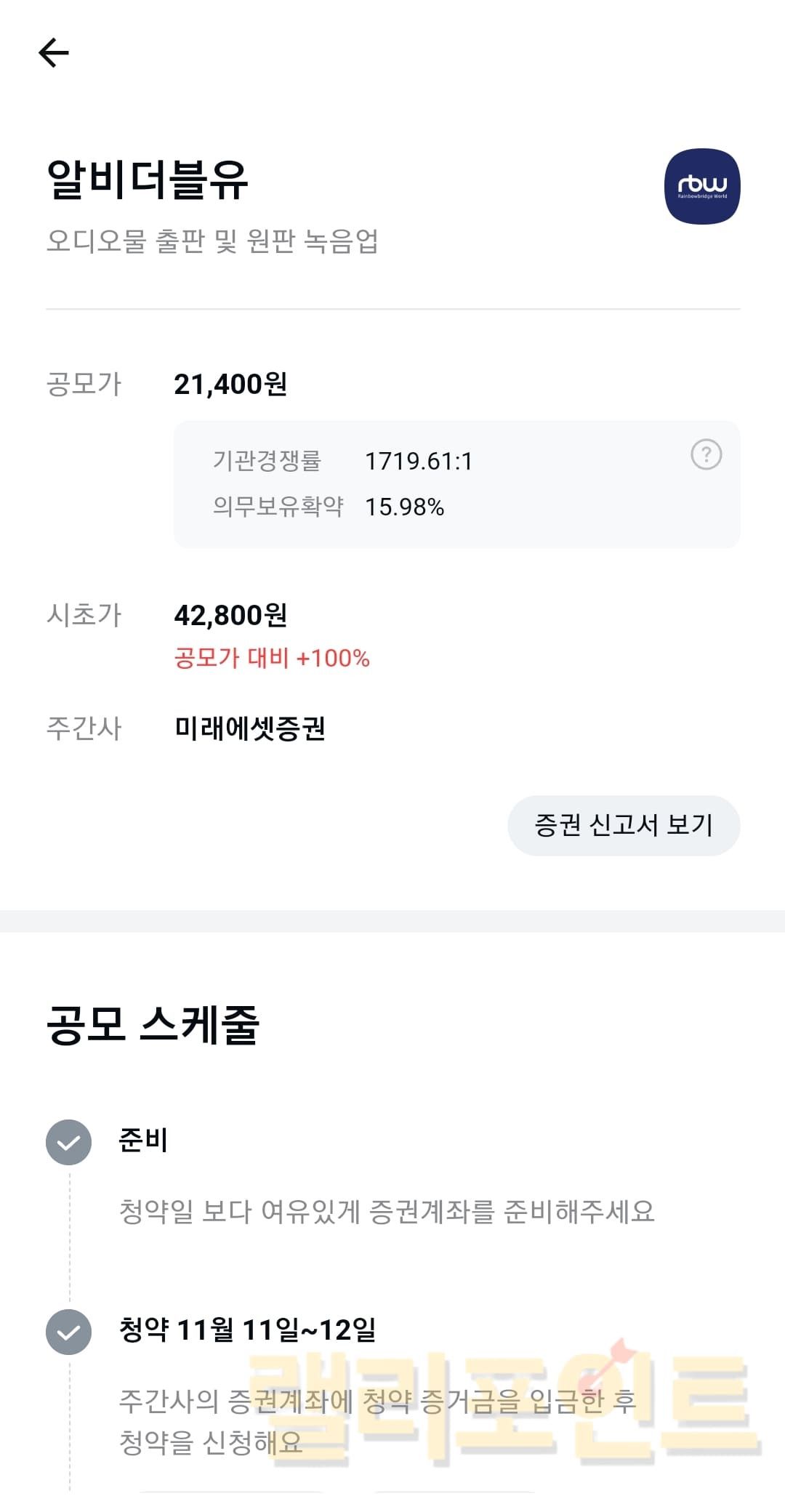Viewport: 785px width, 1512px height.
Task: Open the question mark help icon
Action: click(706, 455)
